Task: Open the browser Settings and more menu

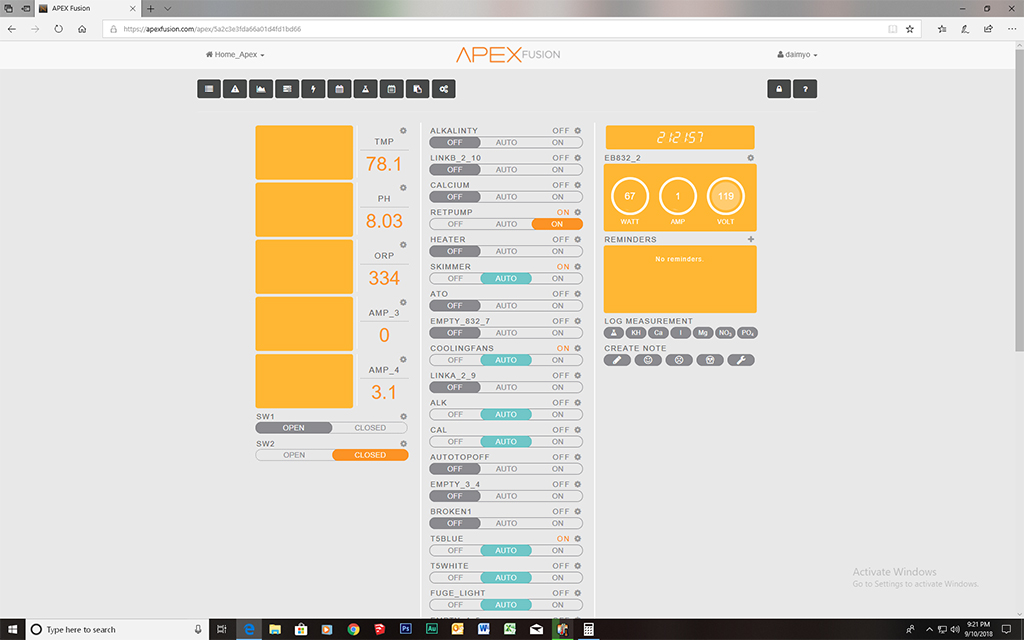Action: point(1012,29)
